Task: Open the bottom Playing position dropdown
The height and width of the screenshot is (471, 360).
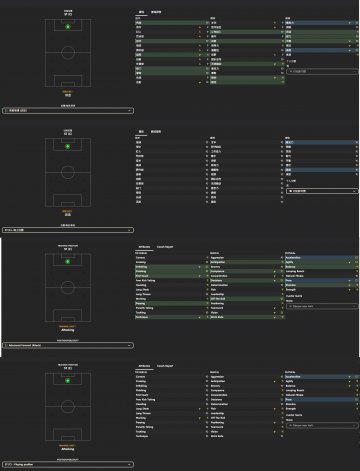Action: tap(68, 464)
